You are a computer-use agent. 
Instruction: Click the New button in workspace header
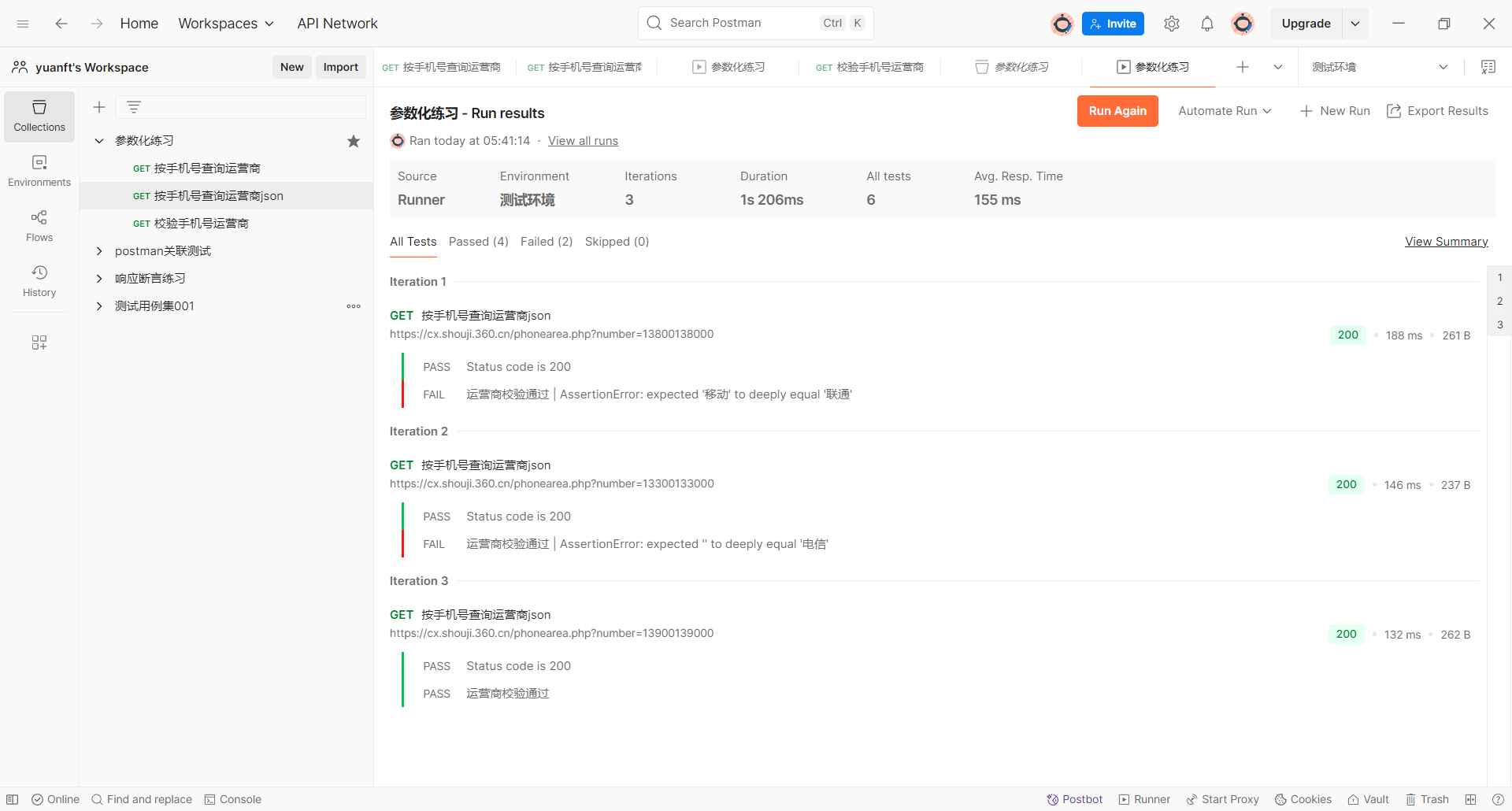tap(292, 67)
